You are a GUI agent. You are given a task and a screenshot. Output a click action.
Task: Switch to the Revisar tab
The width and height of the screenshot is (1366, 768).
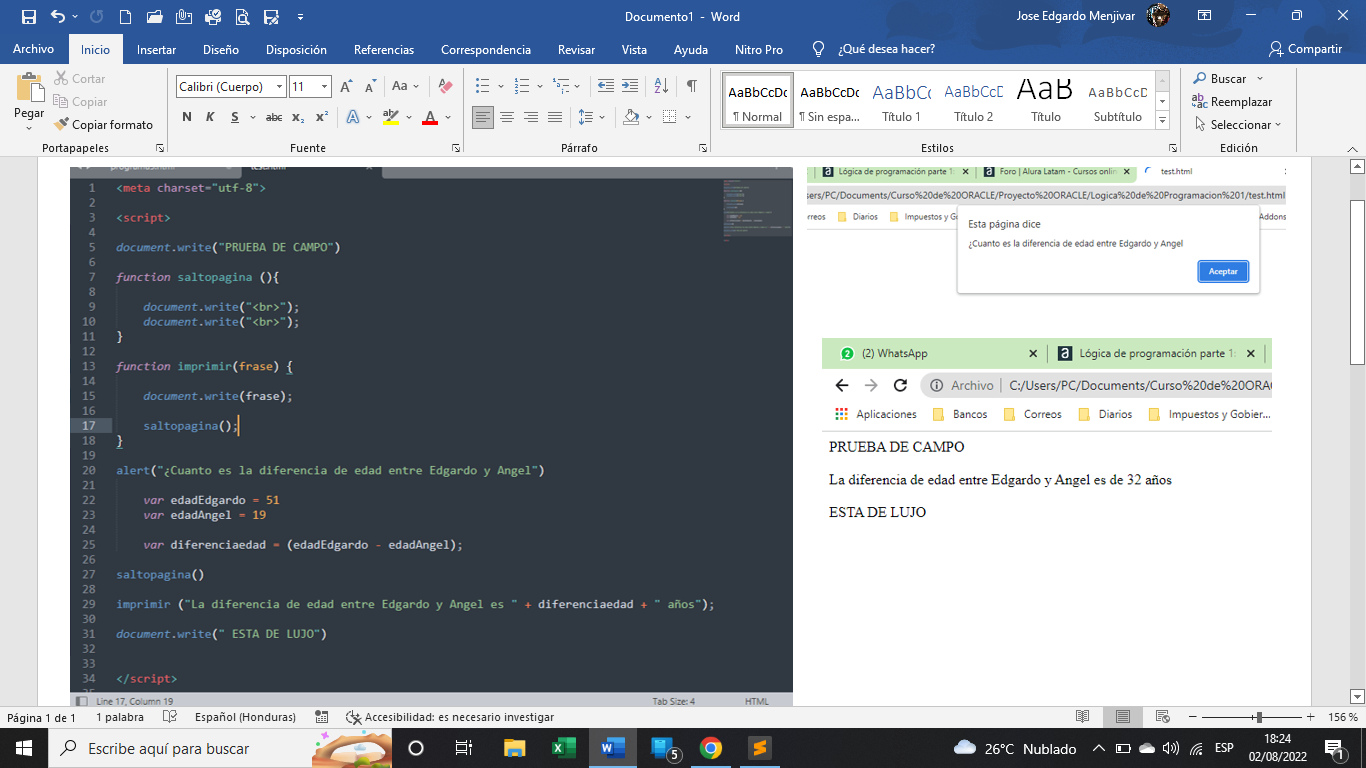pyautogui.click(x=576, y=49)
